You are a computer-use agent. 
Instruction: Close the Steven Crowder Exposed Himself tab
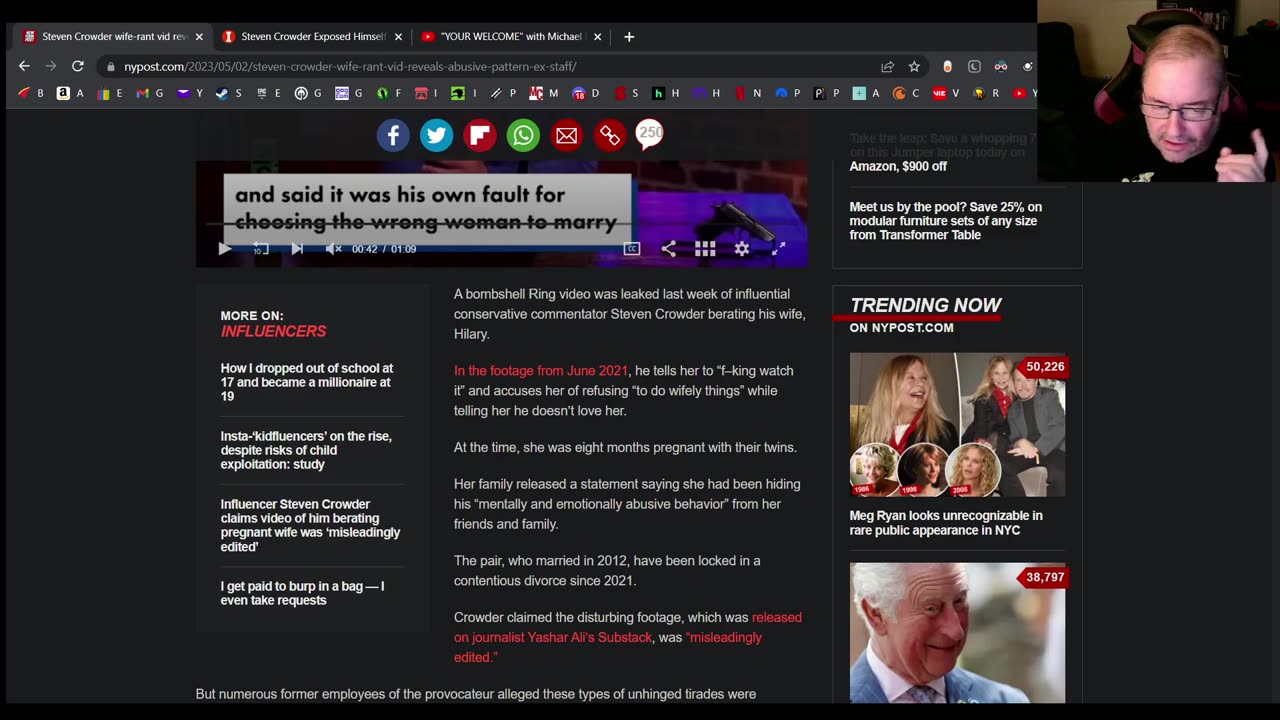pyautogui.click(x=398, y=36)
